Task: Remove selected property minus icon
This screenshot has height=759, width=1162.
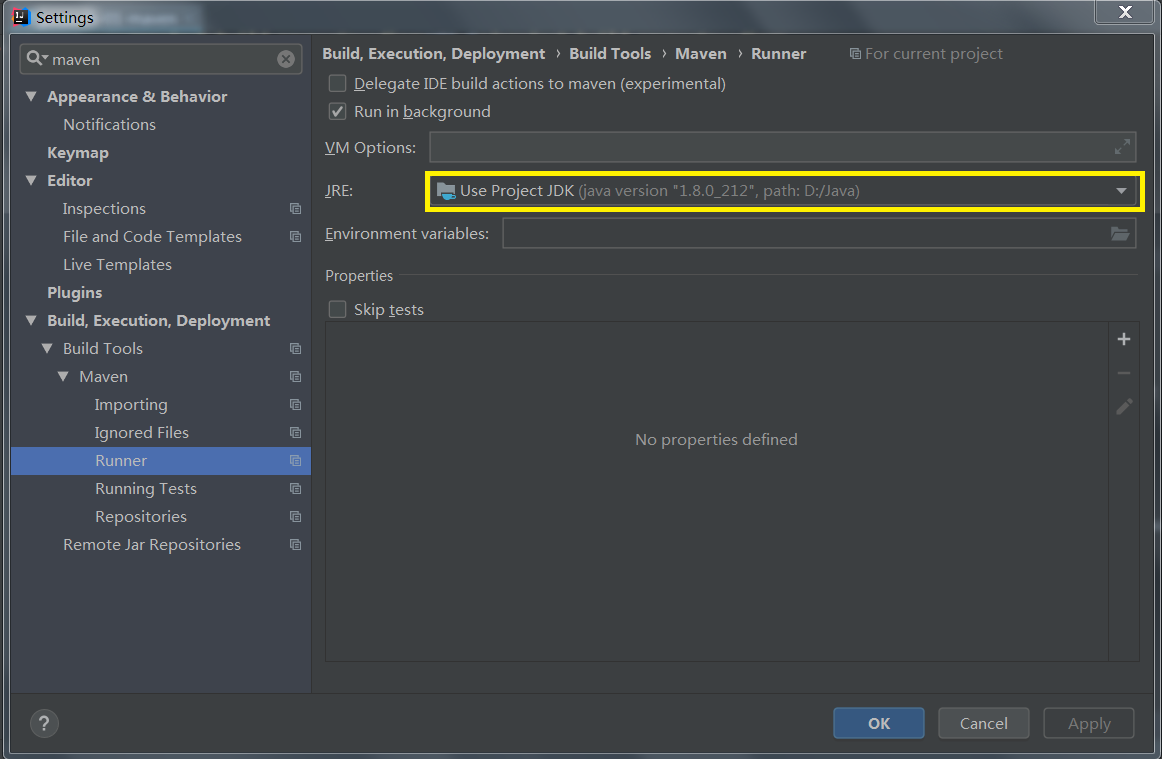Action: tap(1123, 373)
